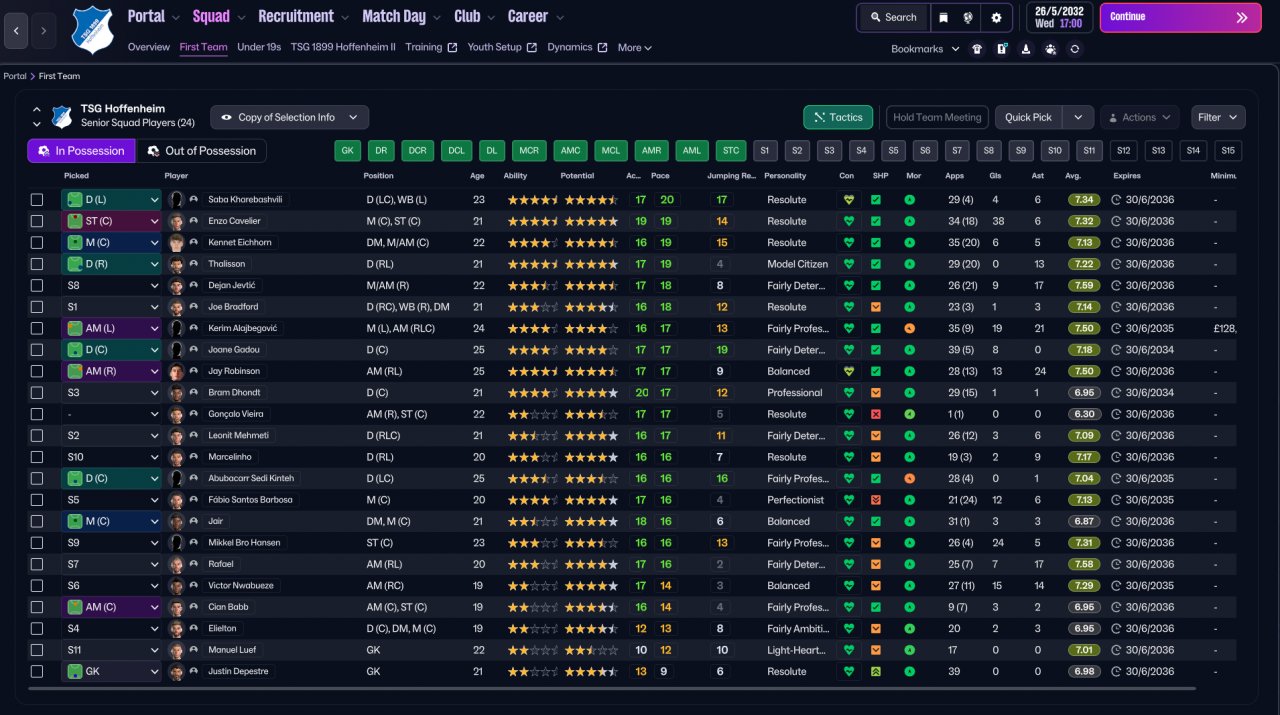Tick the checkbox for Marcelinho
This screenshot has height=715, width=1280.
(x=37, y=457)
